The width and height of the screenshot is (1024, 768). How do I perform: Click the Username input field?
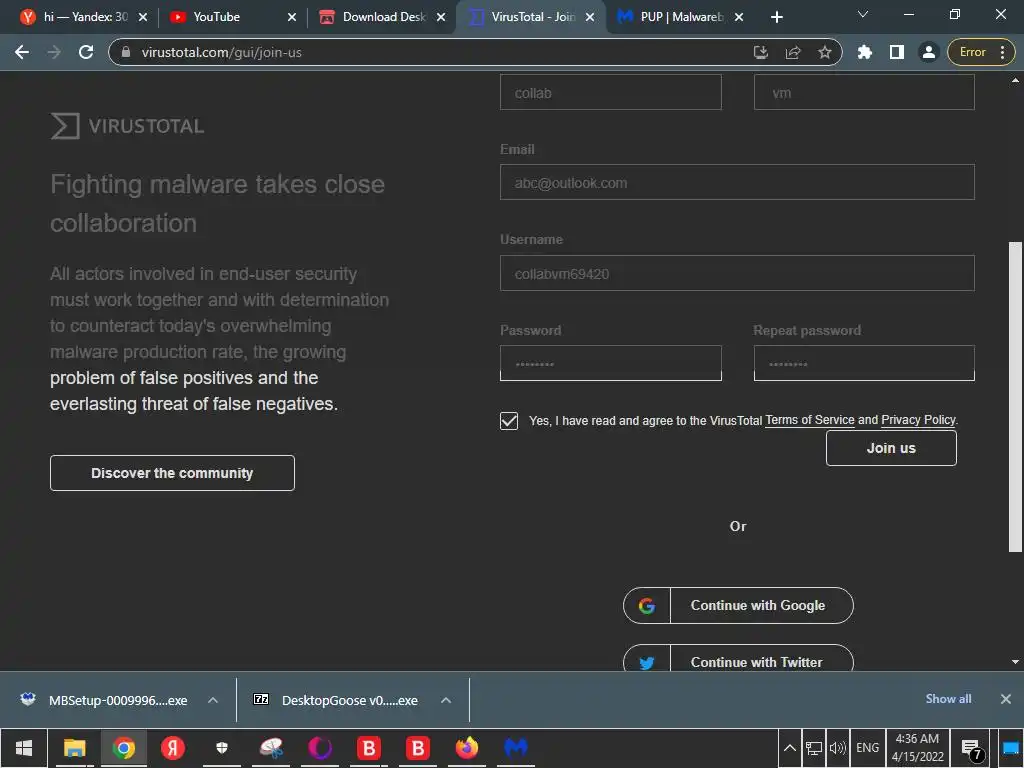click(x=737, y=273)
